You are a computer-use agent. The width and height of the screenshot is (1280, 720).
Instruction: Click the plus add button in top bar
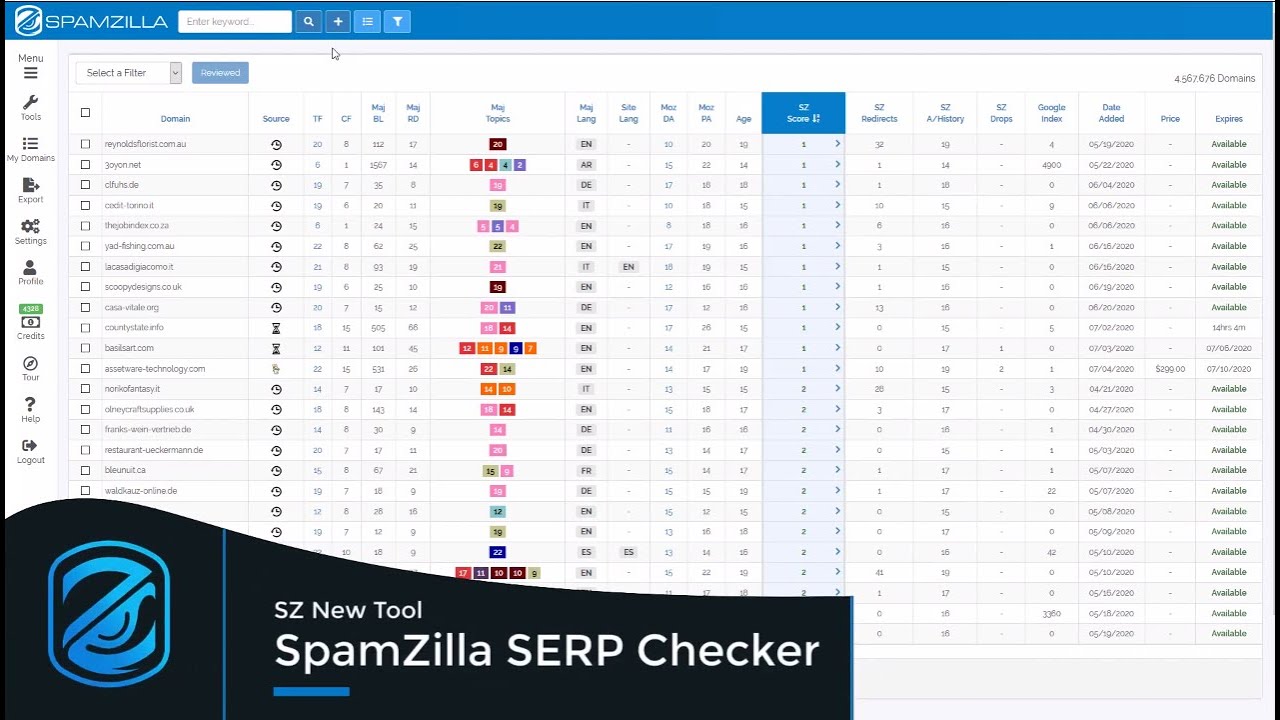[x=338, y=21]
